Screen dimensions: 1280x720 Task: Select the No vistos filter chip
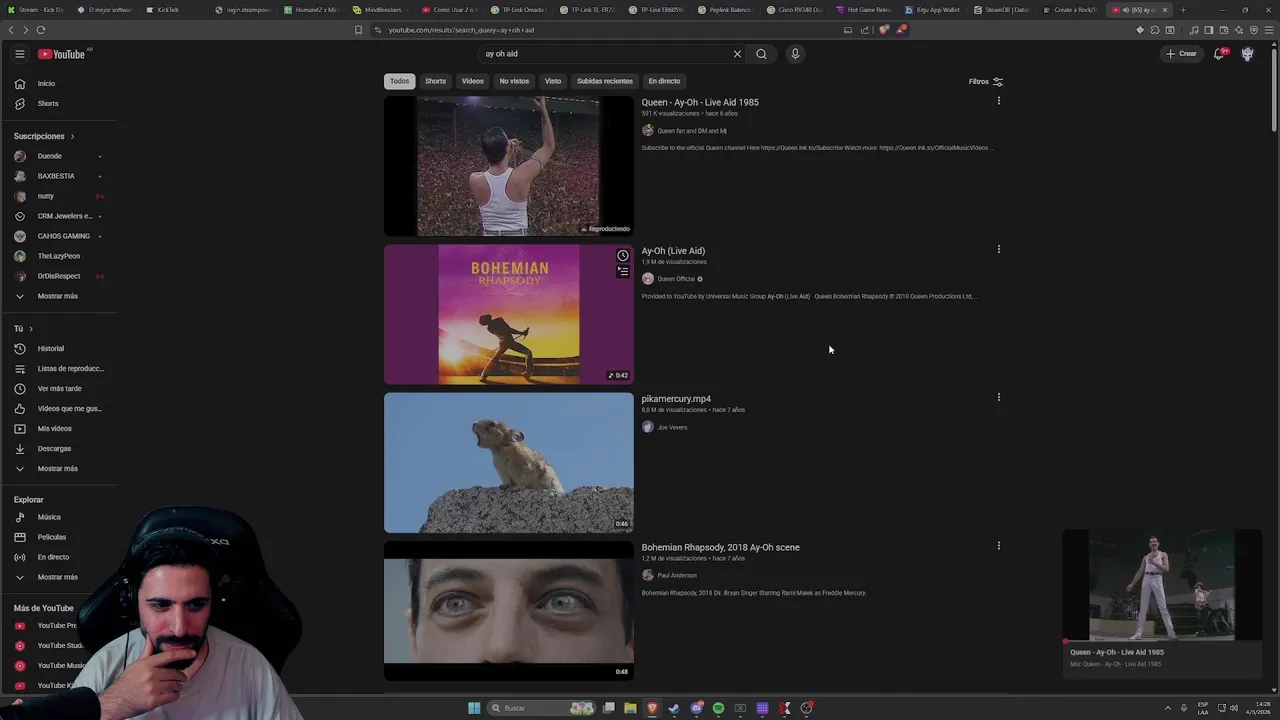coord(514,81)
